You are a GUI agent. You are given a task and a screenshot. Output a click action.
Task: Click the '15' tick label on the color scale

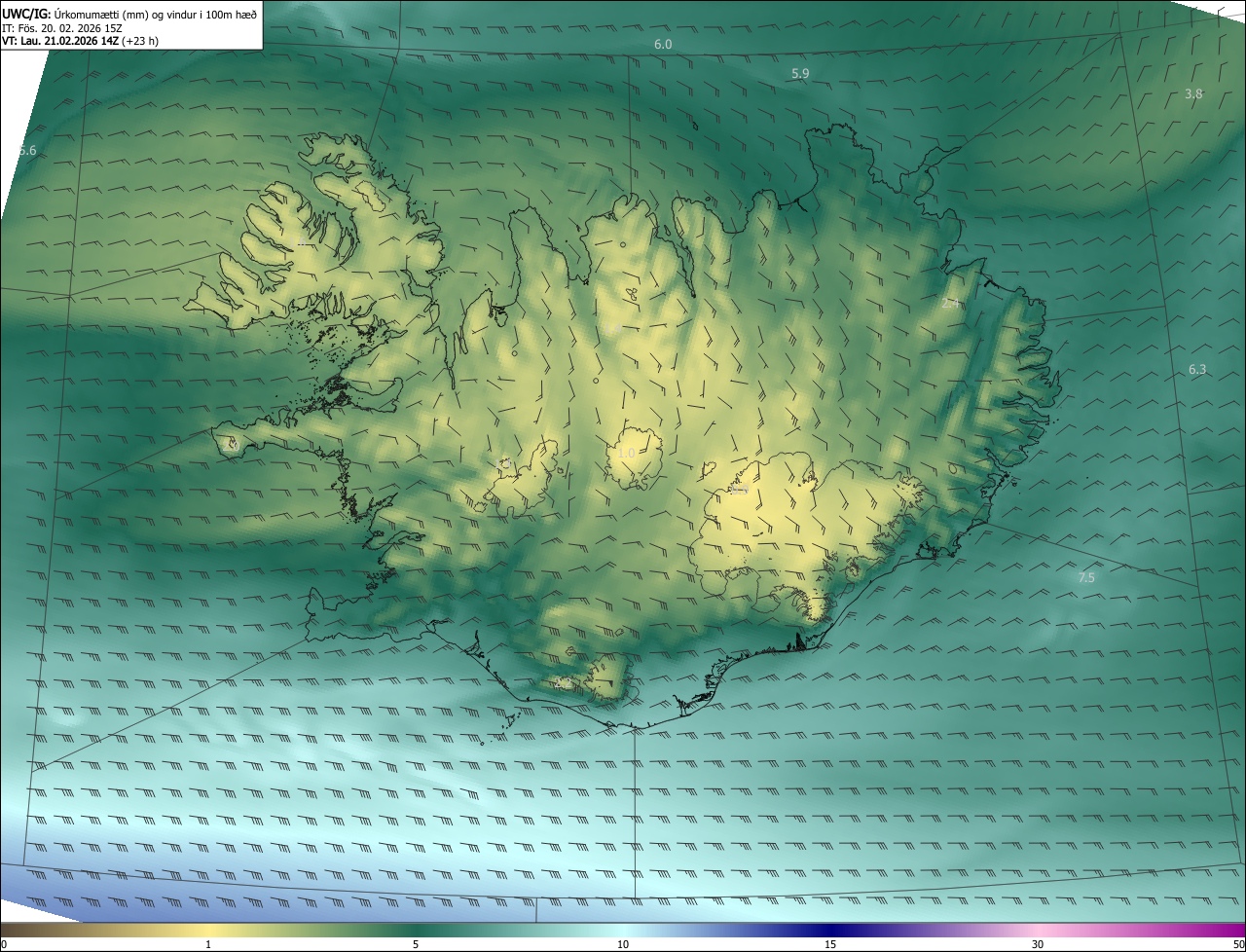(830, 944)
